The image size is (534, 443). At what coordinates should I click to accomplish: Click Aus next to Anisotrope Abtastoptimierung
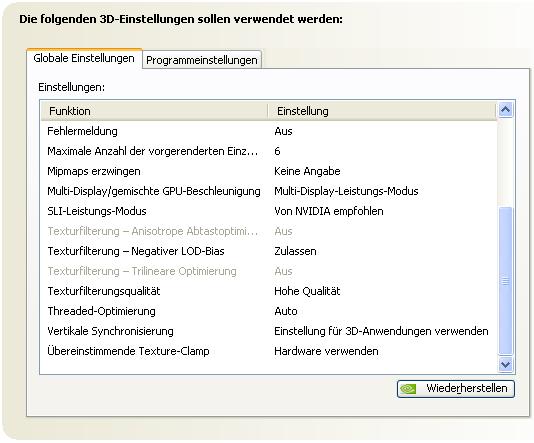(x=283, y=231)
